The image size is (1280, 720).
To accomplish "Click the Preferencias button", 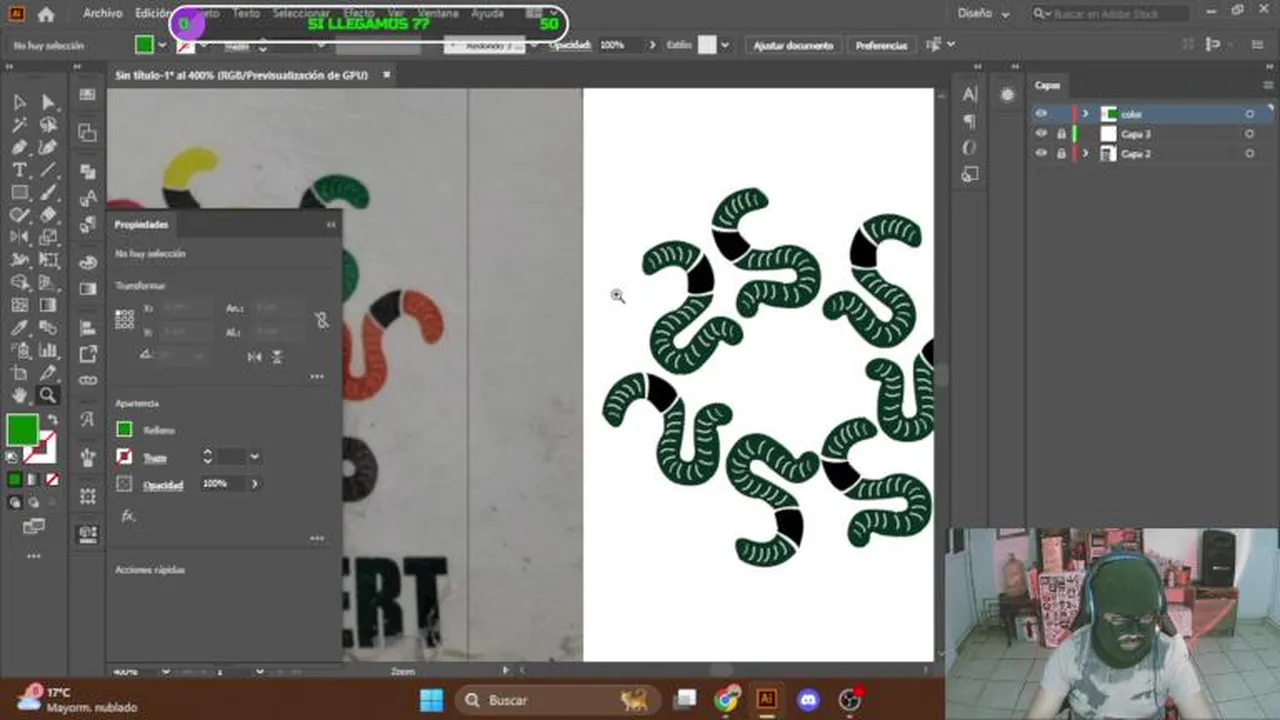I will 881,46.
